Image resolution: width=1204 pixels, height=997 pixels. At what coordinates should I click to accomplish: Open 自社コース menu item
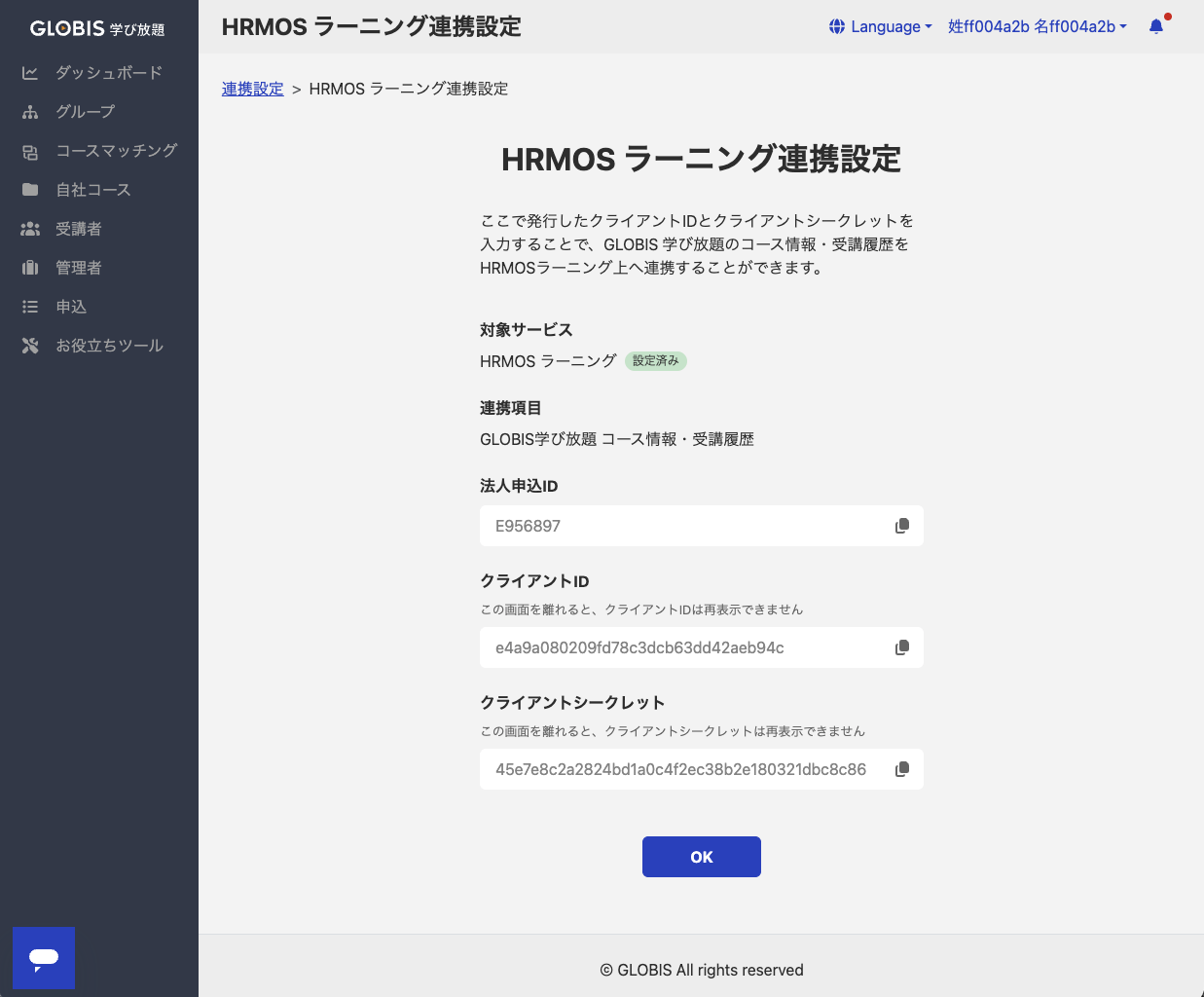tap(93, 190)
